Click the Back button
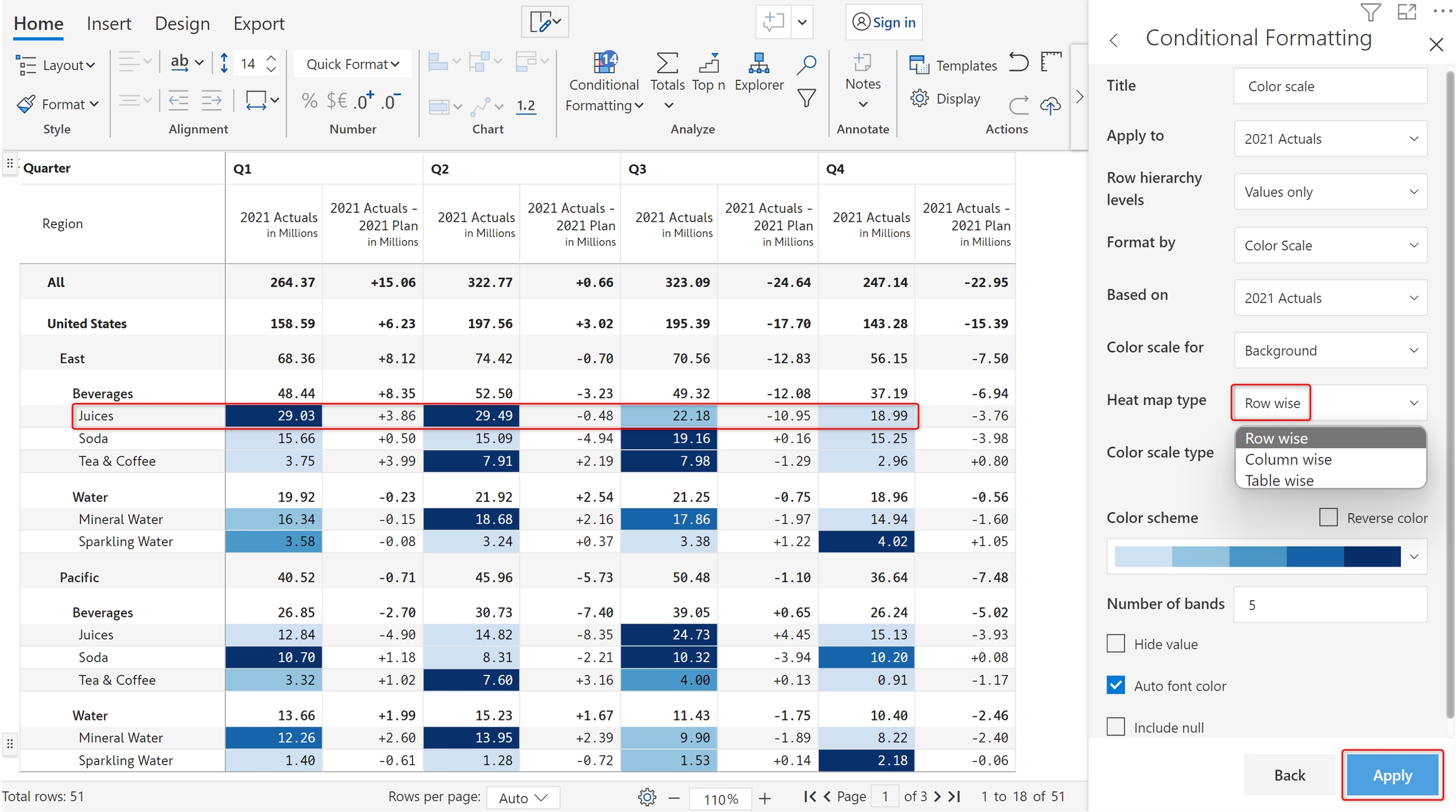 coord(1289,775)
